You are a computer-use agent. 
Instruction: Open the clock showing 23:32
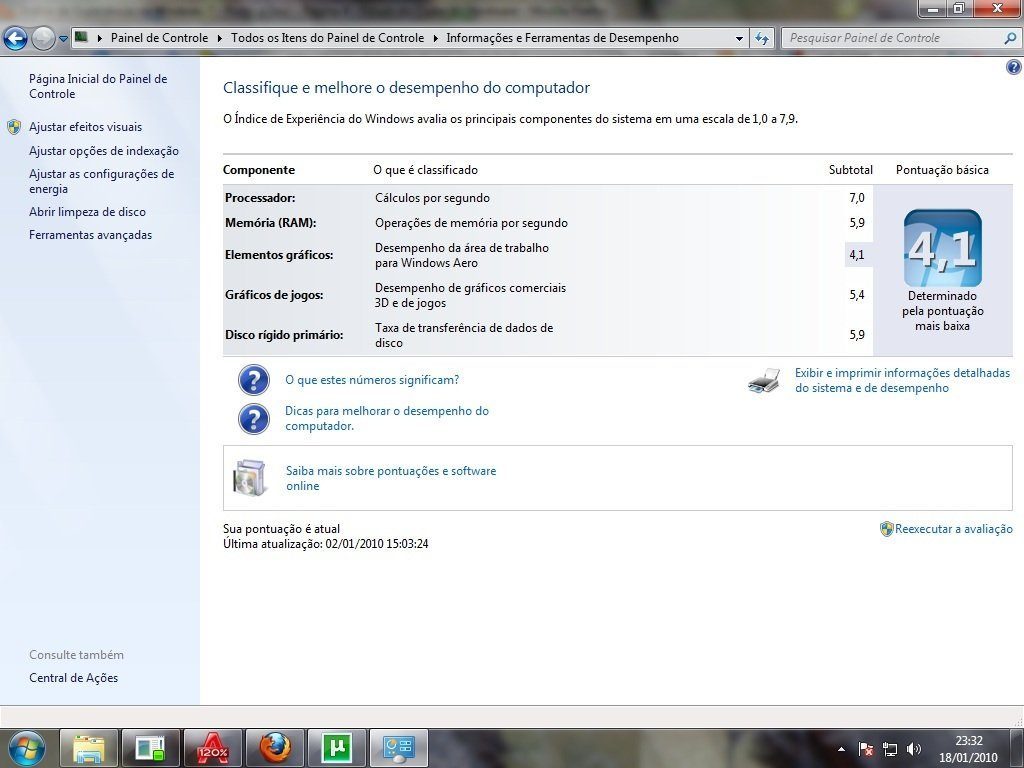pyautogui.click(x=968, y=749)
